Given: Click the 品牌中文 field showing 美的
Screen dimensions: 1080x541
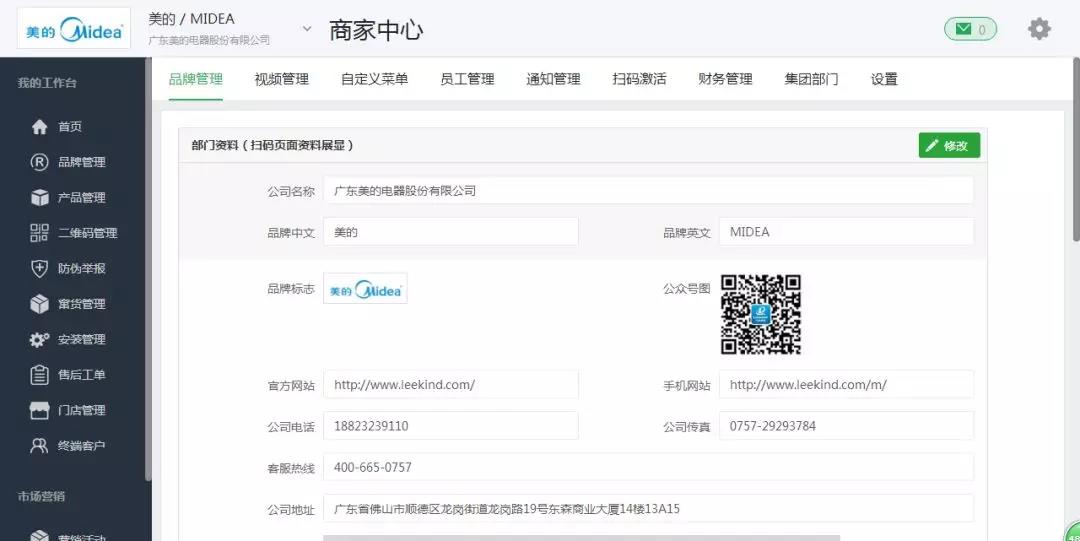Looking at the screenshot, I should click(x=450, y=232).
